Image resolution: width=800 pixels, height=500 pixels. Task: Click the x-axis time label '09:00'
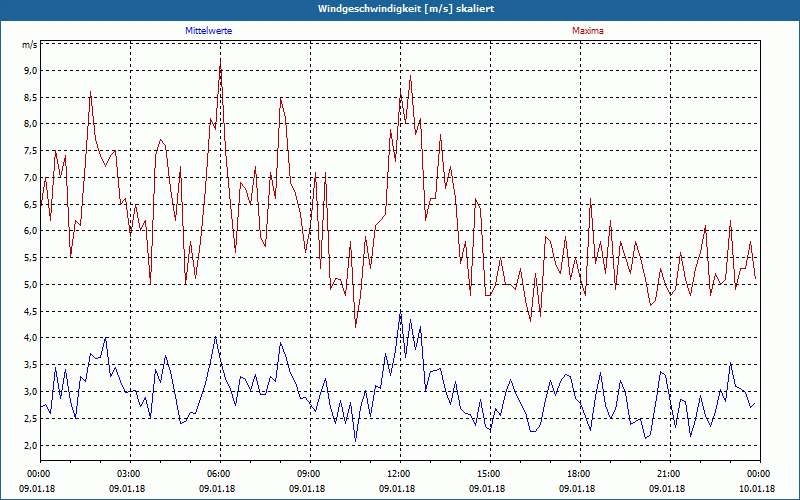(310, 474)
